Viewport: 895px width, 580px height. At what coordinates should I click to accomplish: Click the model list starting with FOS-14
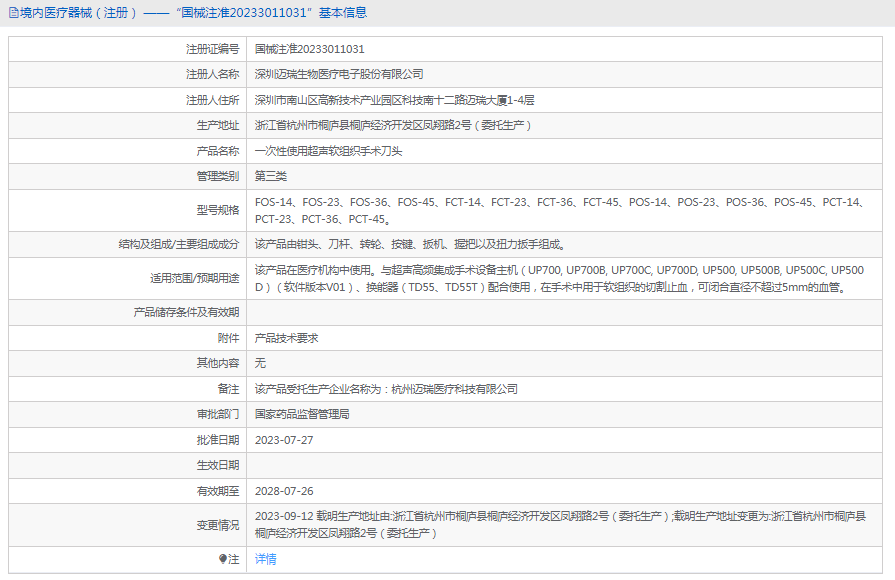(x=561, y=211)
